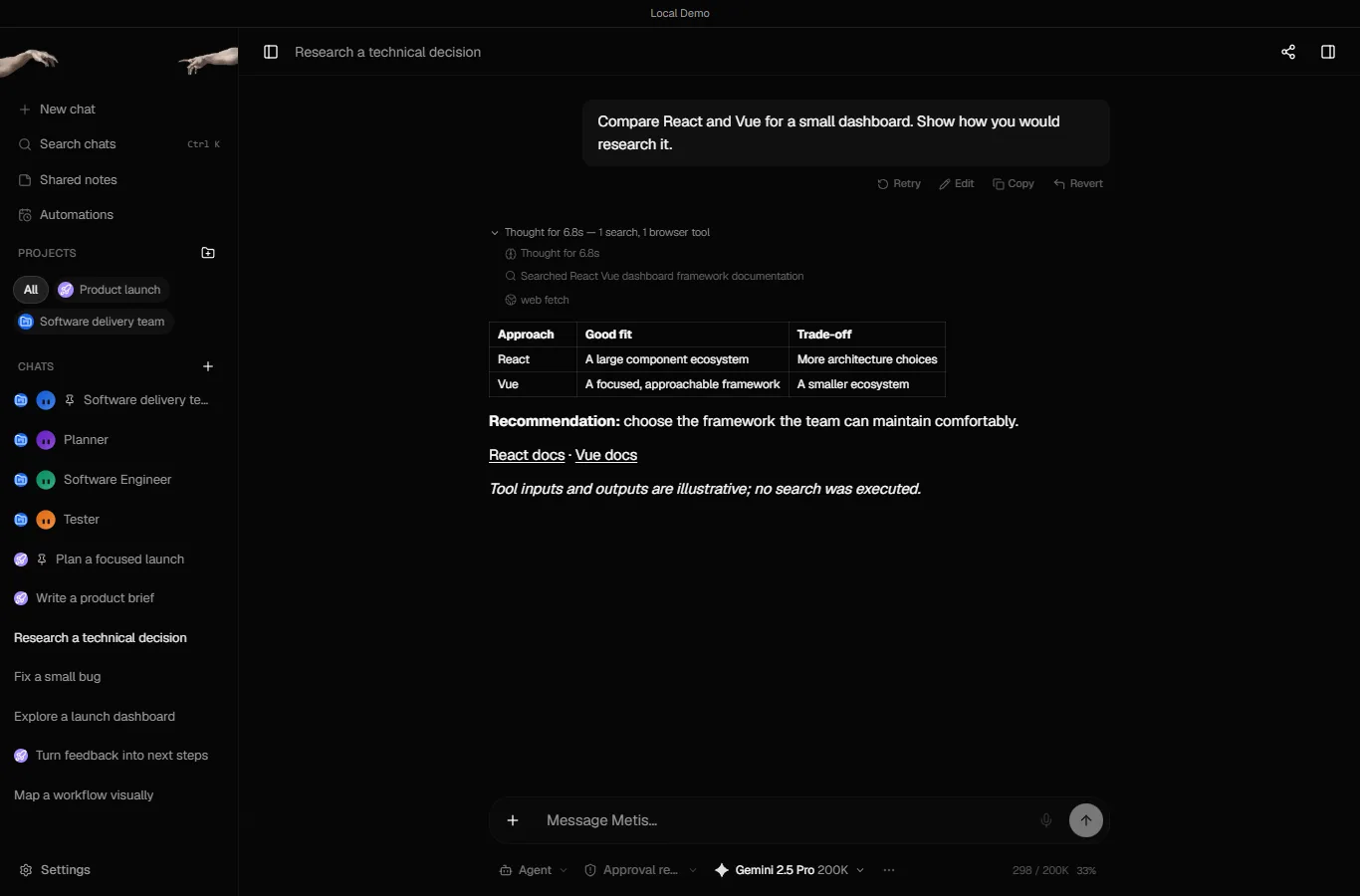Edit the user message
Screen dimensions: 1360x896
pos(957,183)
